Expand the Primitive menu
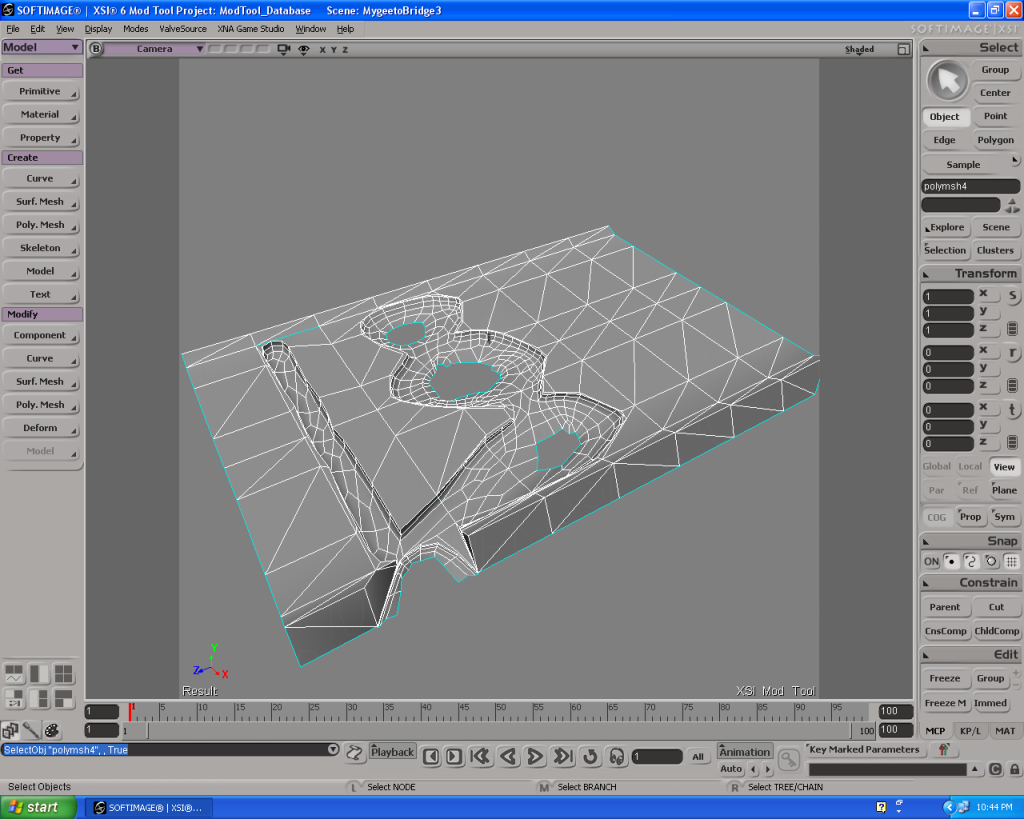This screenshot has height=819, width=1024. (40, 91)
